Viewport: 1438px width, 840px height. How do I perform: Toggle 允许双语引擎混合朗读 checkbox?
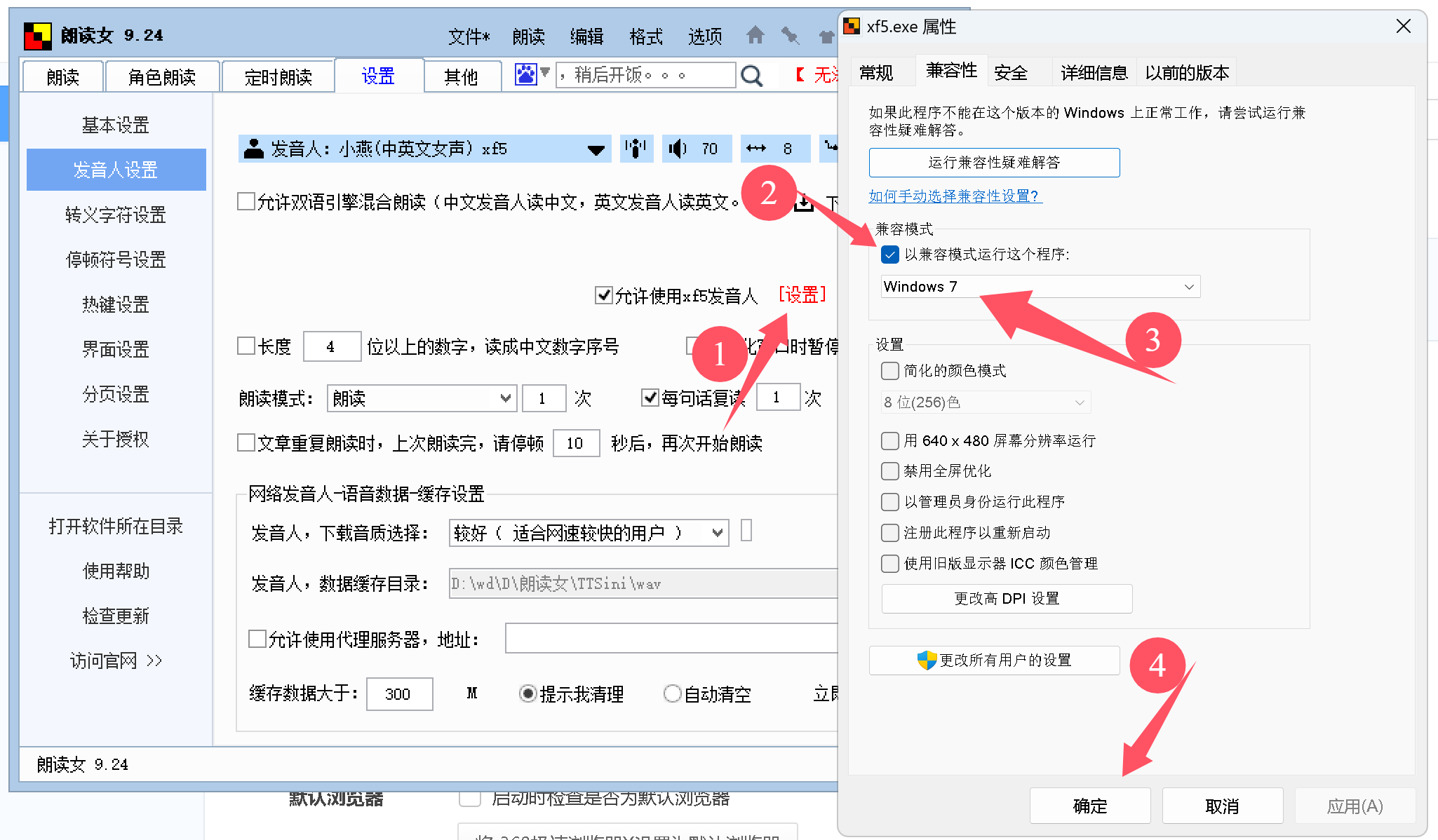click(x=246, y=202)
